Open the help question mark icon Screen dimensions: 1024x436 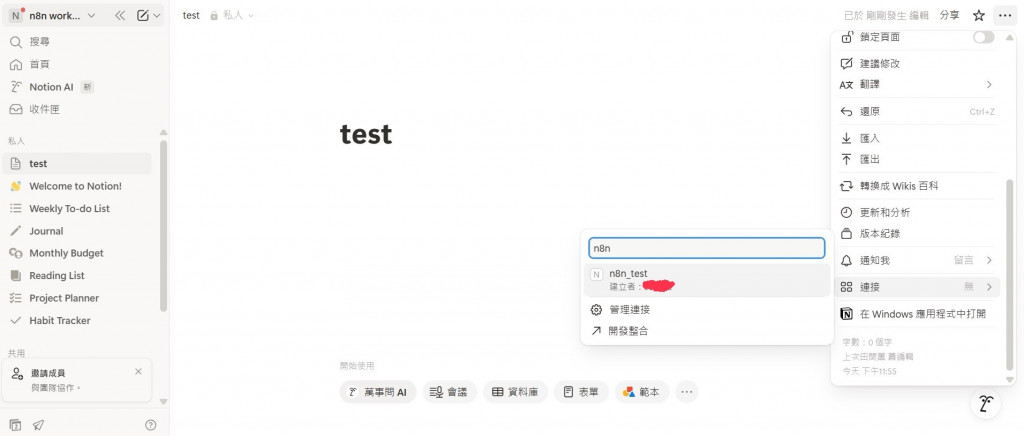coord(150,425)
